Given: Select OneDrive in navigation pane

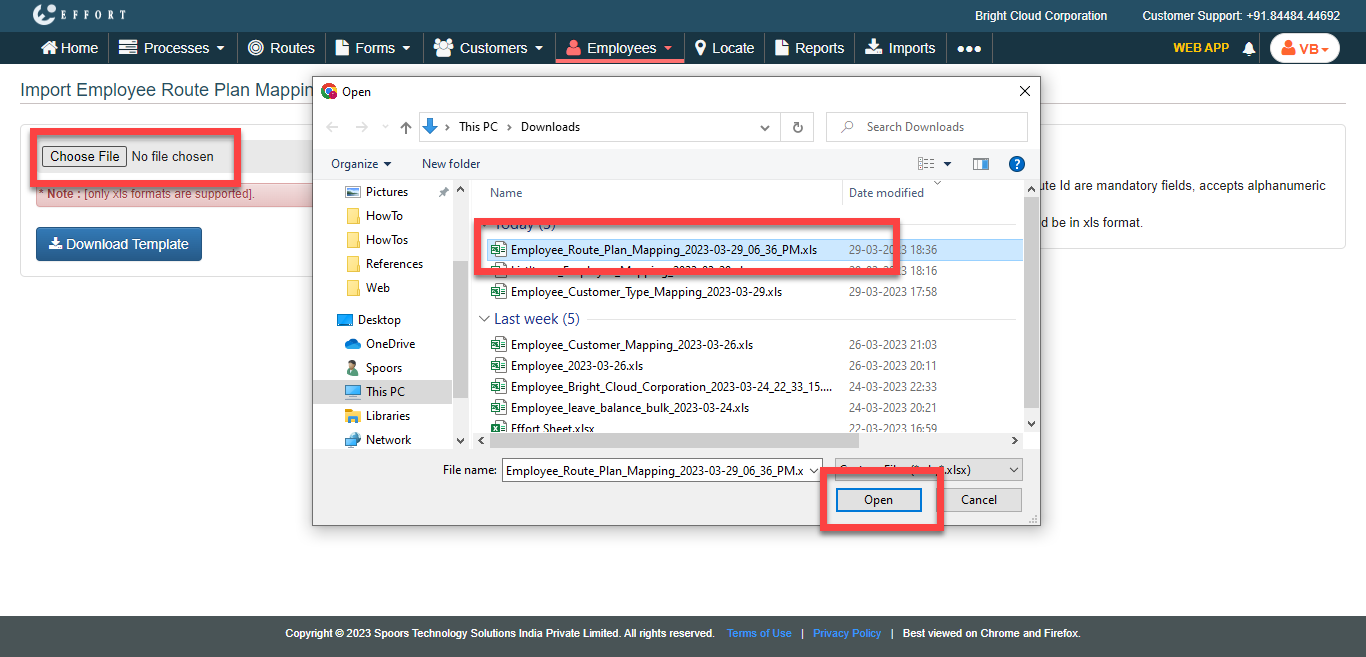Looking at the screenshot, I should 390,344.
